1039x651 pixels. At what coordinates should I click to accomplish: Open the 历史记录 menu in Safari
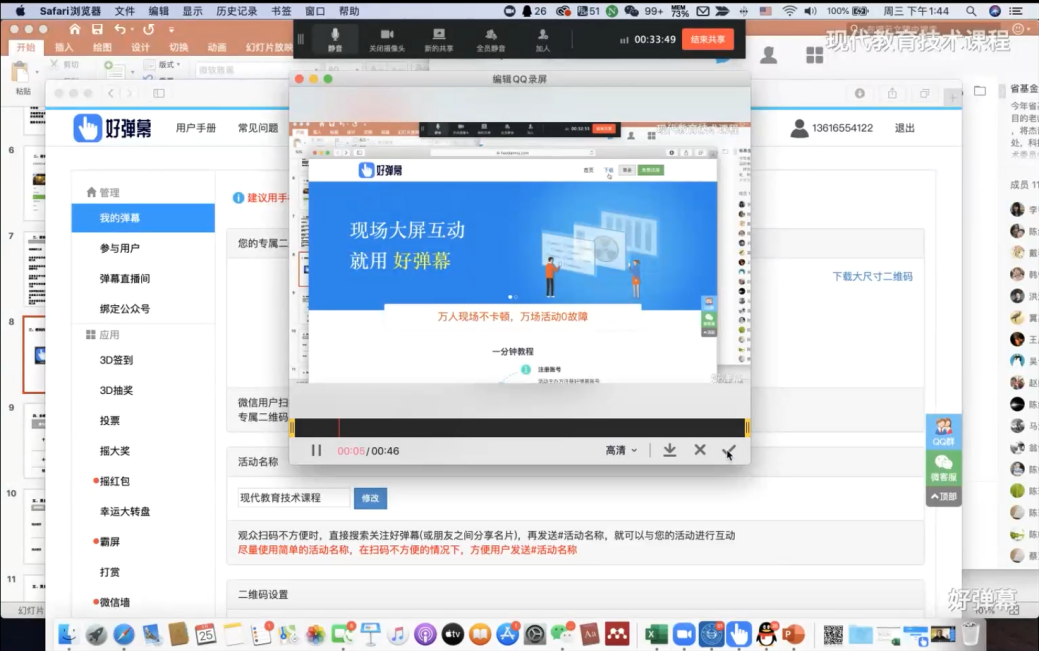pos(236,11)
